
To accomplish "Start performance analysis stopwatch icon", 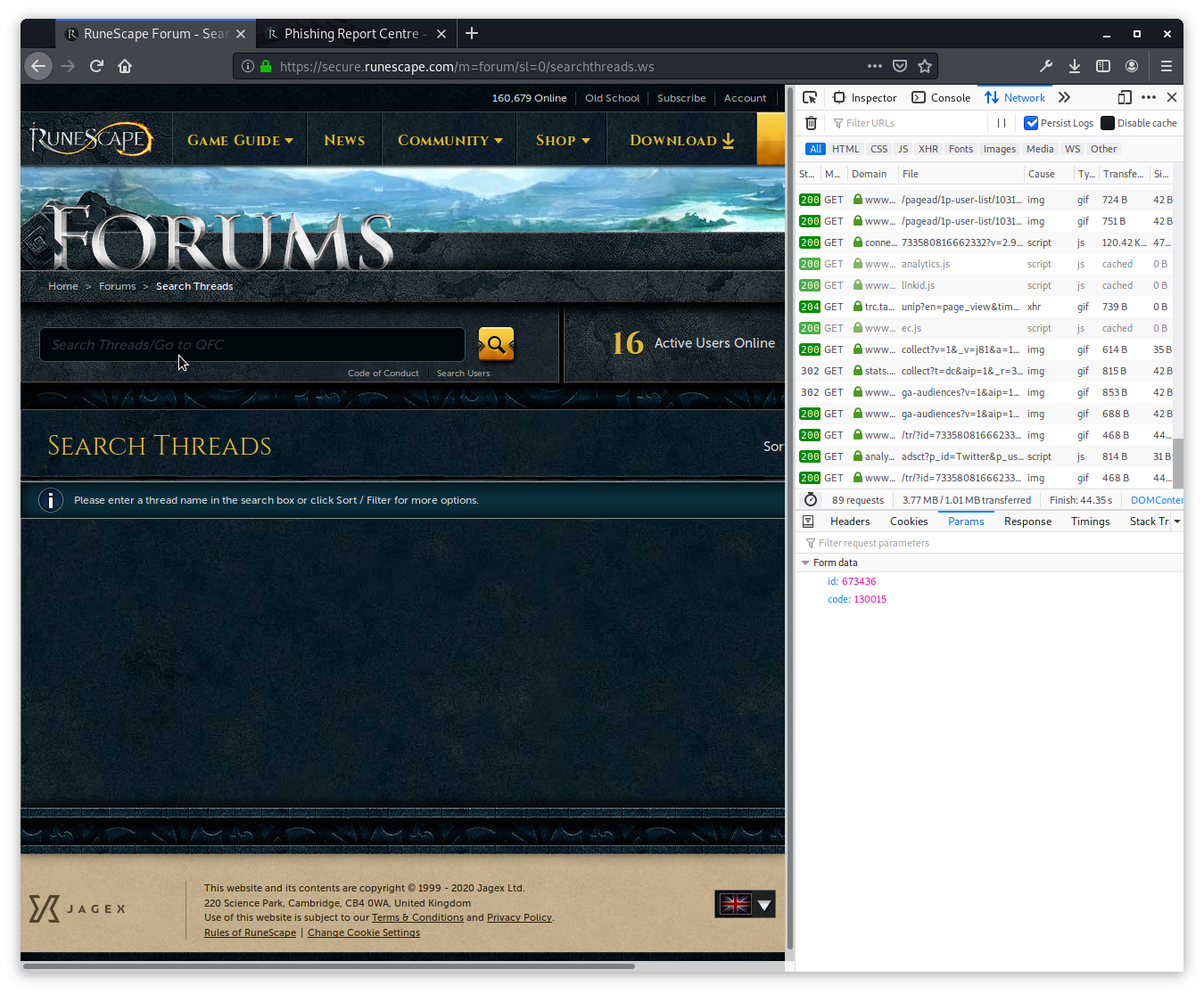I will point(811,500).
